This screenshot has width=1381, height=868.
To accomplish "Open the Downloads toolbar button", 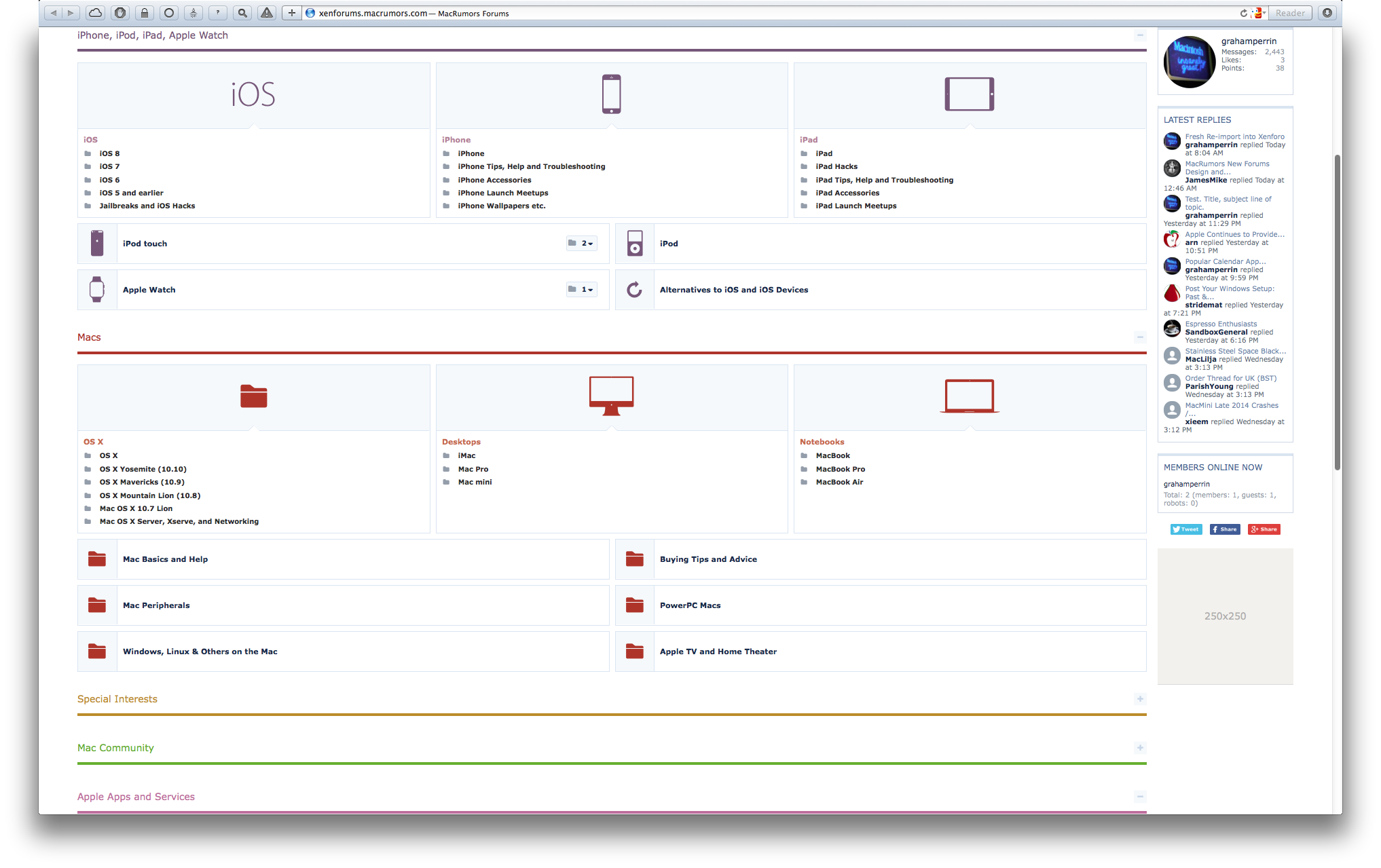I will tap(1327, 13).
